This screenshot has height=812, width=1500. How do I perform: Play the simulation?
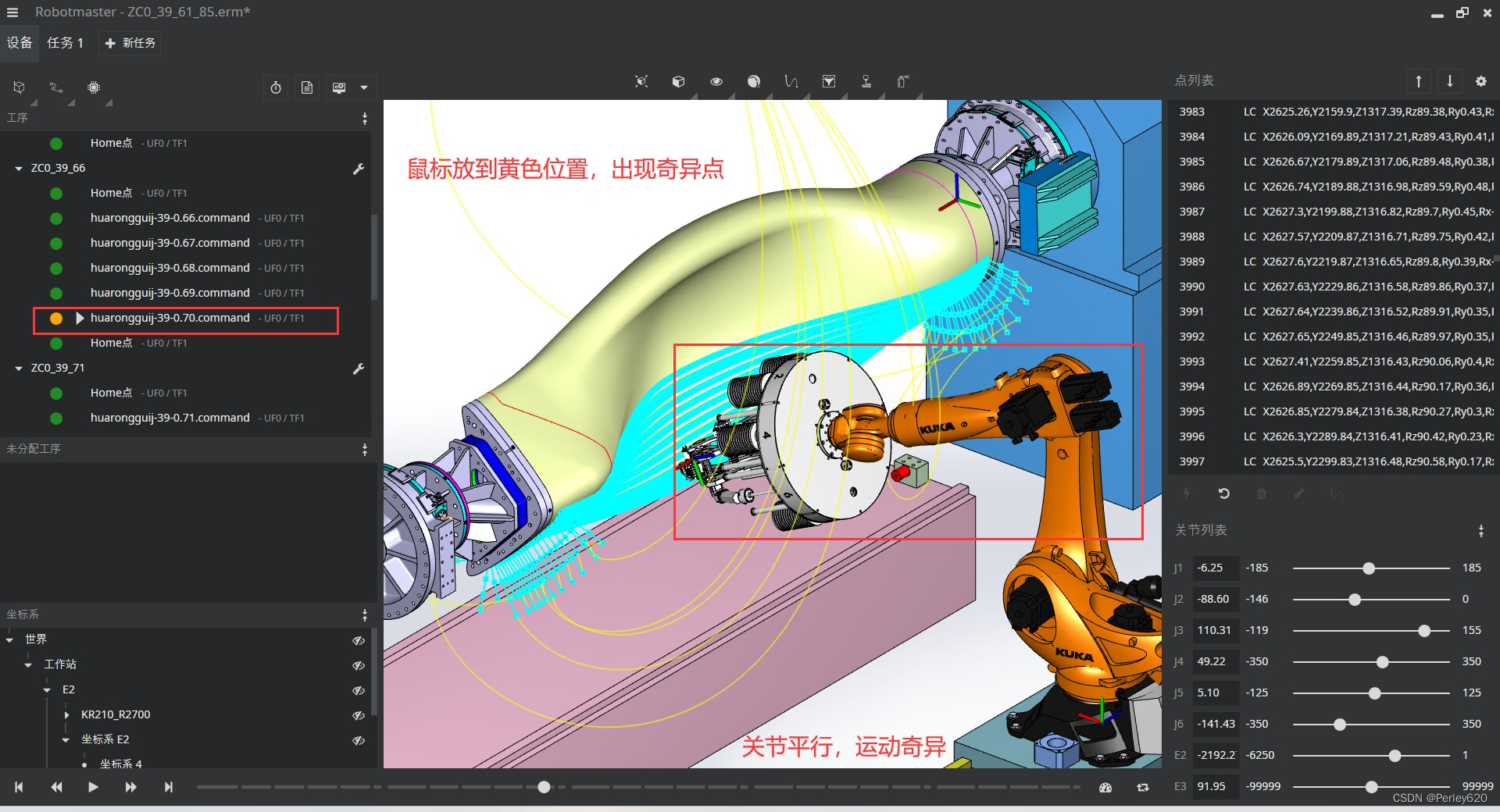click(93, 787)
